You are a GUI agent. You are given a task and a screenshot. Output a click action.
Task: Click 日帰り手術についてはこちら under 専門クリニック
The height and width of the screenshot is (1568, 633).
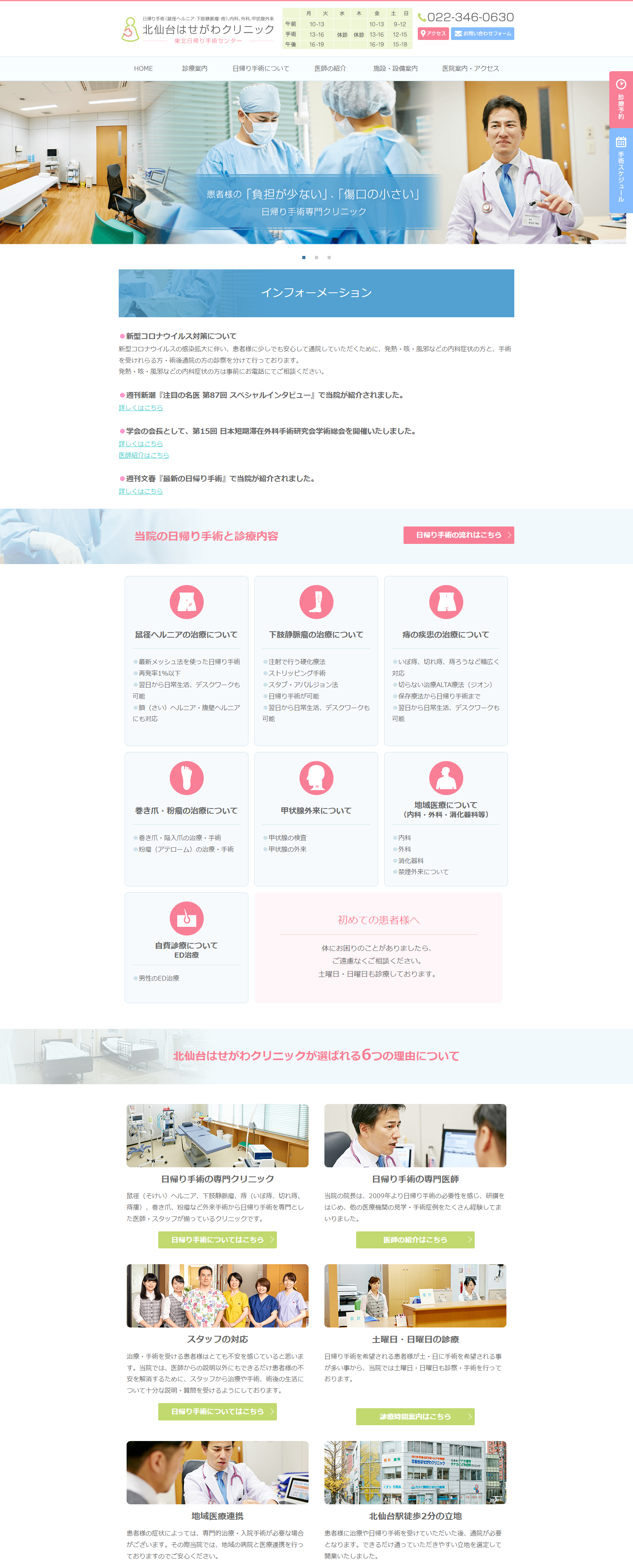[x=217, y=1240]
